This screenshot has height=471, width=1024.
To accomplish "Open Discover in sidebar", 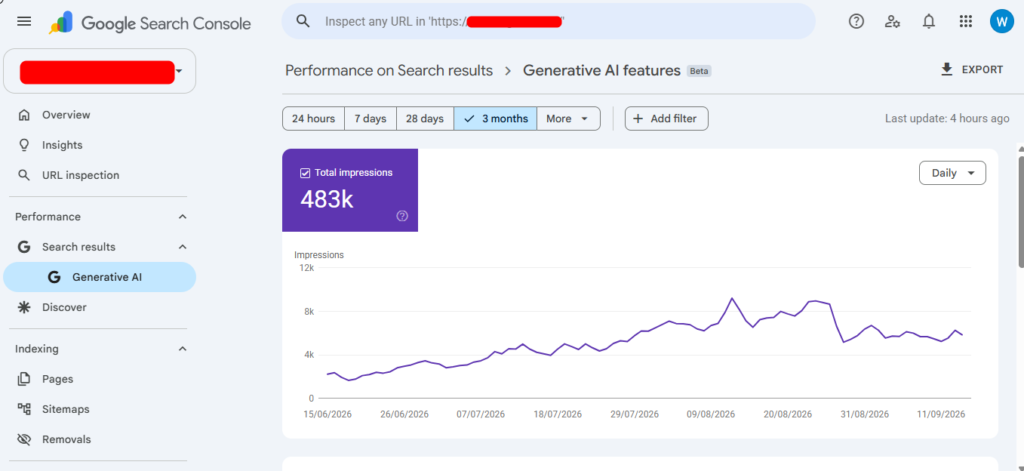I will [99, 307].
